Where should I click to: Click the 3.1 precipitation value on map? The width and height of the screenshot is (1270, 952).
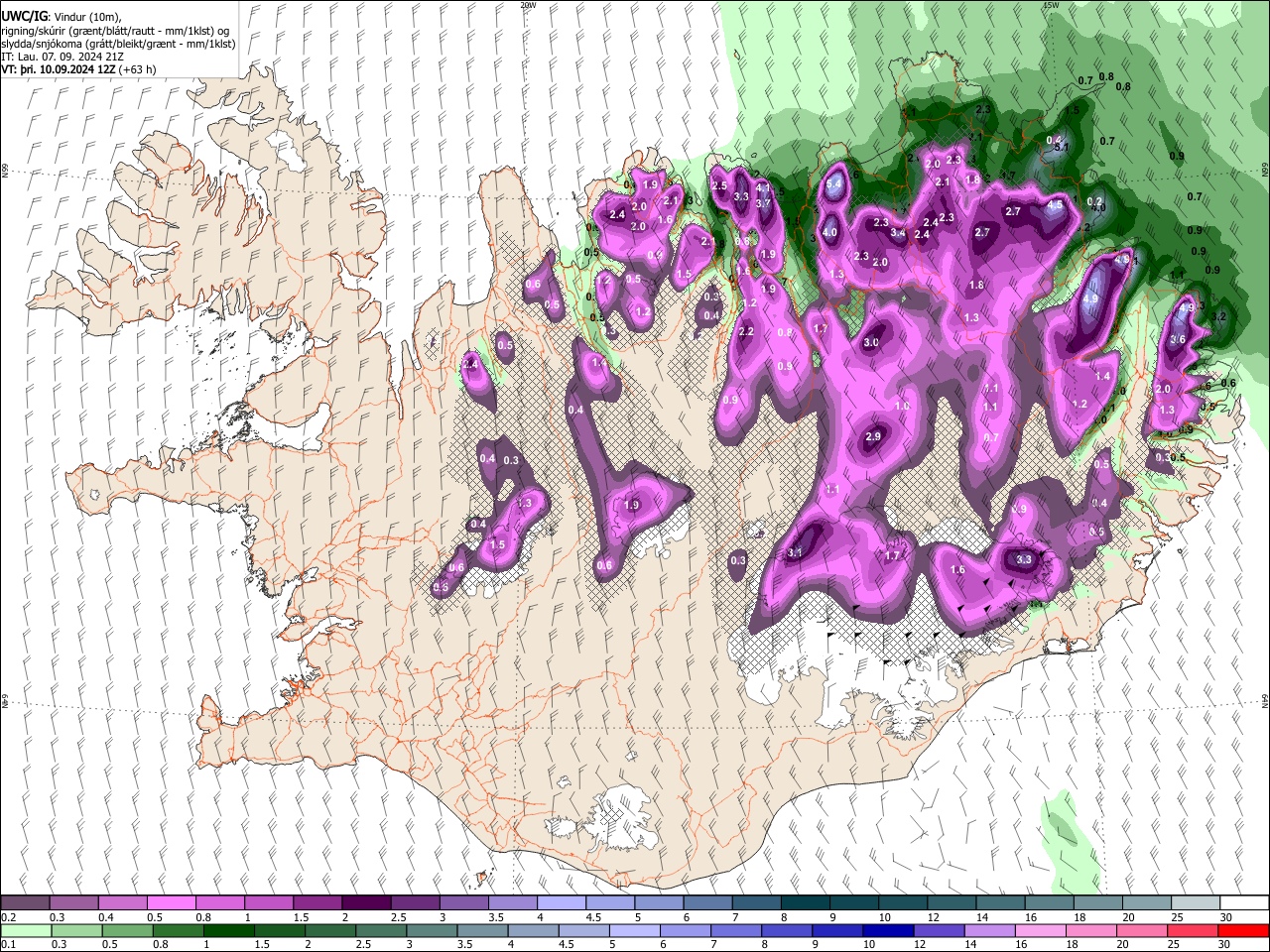coord(795,552)
